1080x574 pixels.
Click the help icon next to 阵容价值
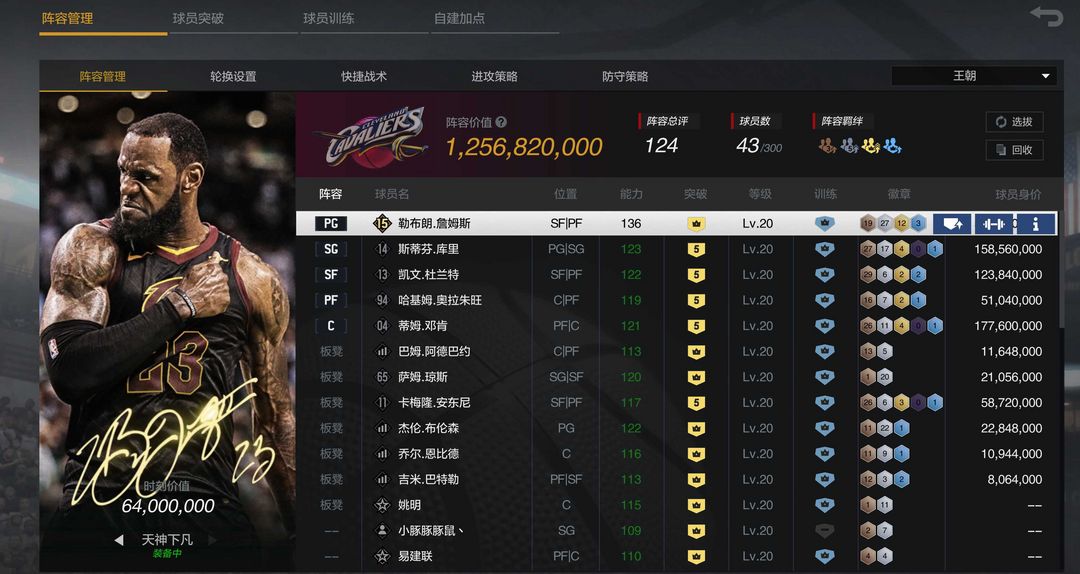pyautogui.click(x=501, y=122)
